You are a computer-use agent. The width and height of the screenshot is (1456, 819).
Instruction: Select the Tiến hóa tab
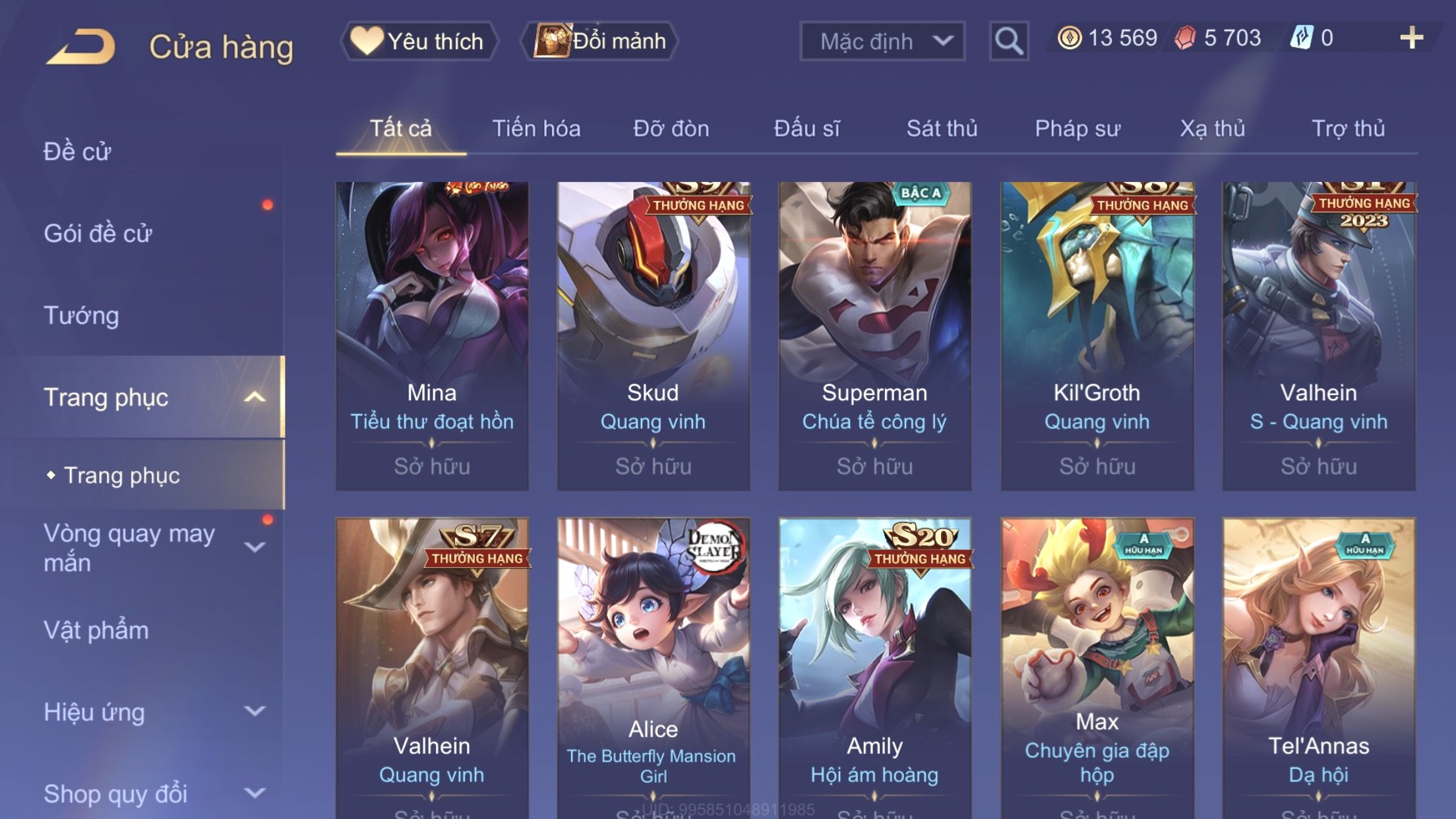click(x=536, y=128)
